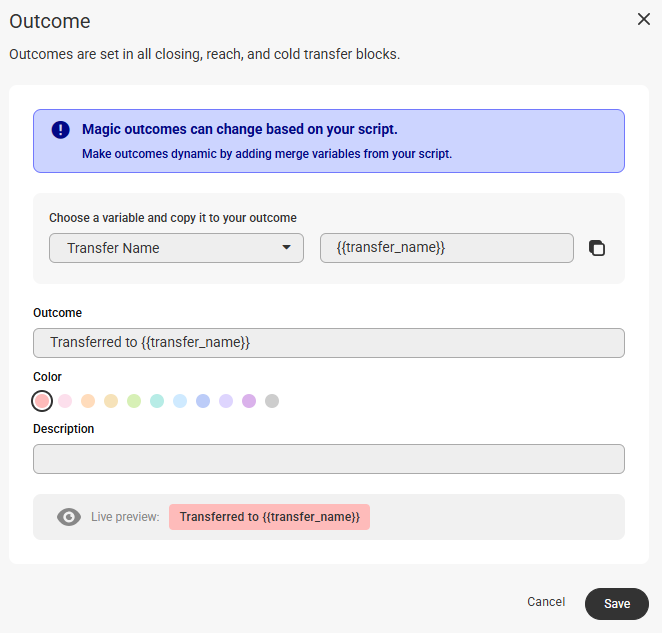Close the Outcome dialog with the X
The width and height of the screenshot is (662, 633).
point(643,19)
